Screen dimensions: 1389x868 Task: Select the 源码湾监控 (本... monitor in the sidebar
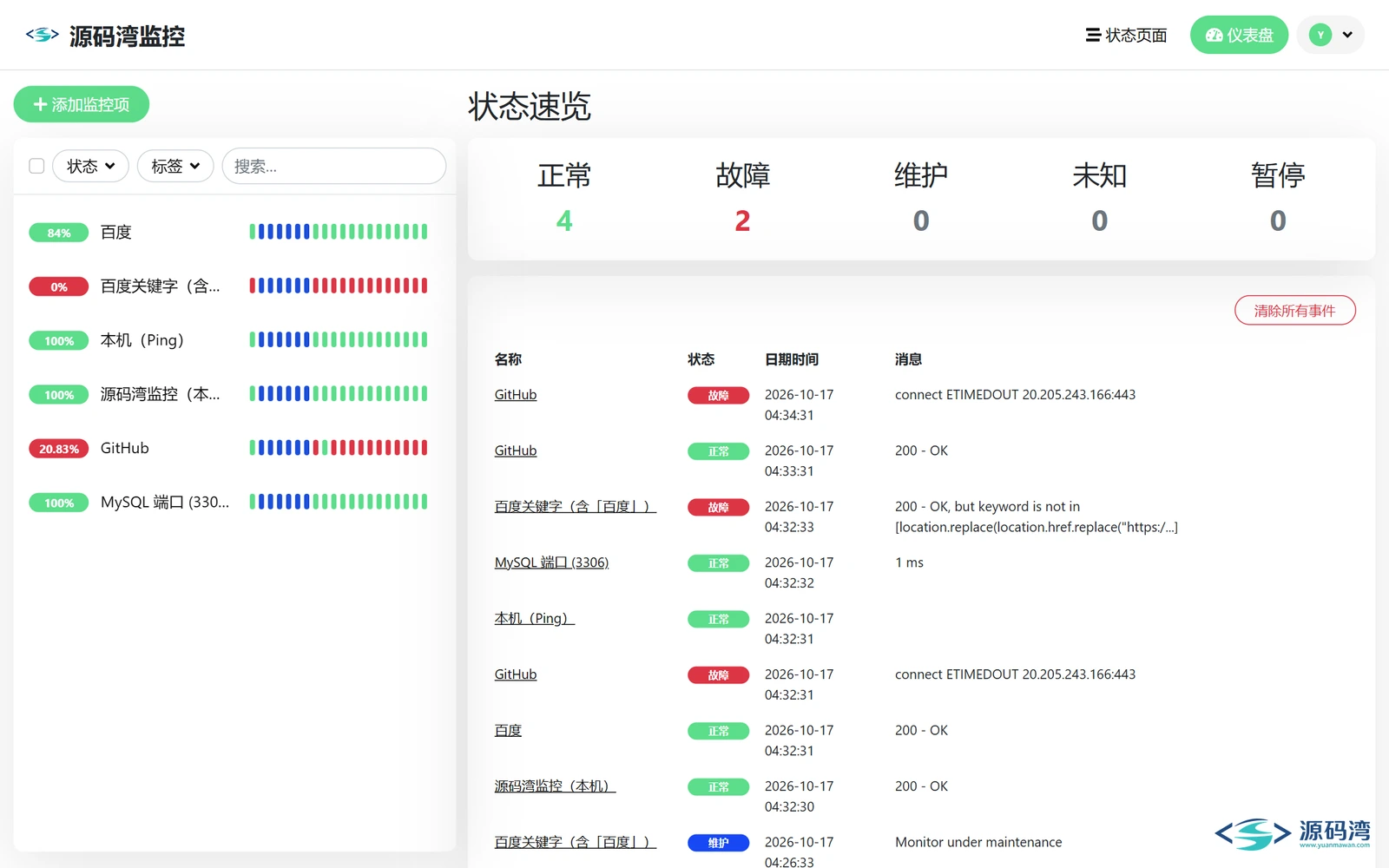click(234, 394)
